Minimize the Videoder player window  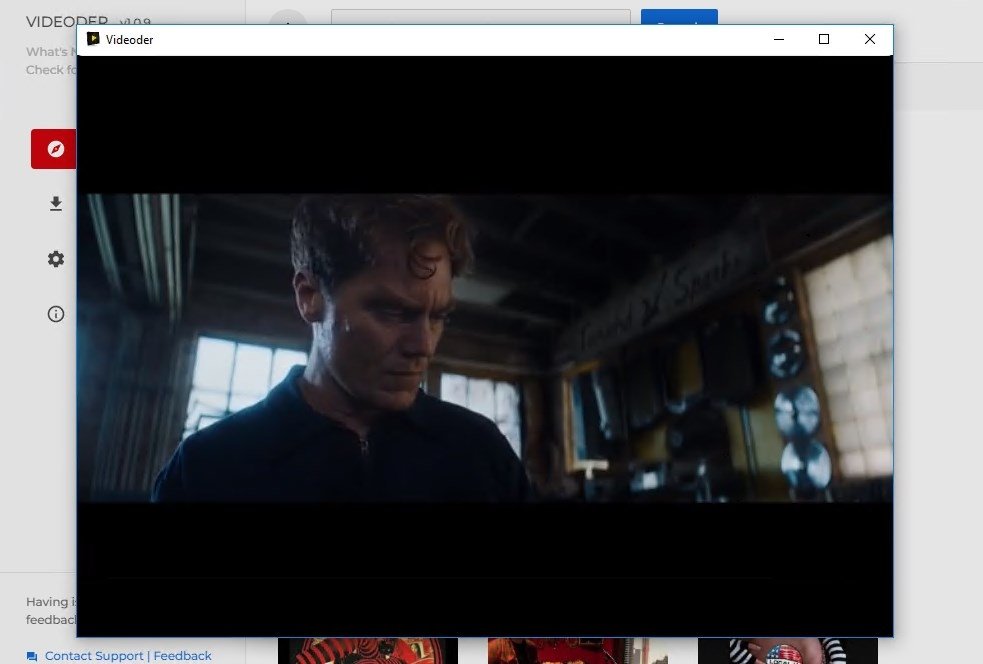pyautogui.click(x=779, y=40)
